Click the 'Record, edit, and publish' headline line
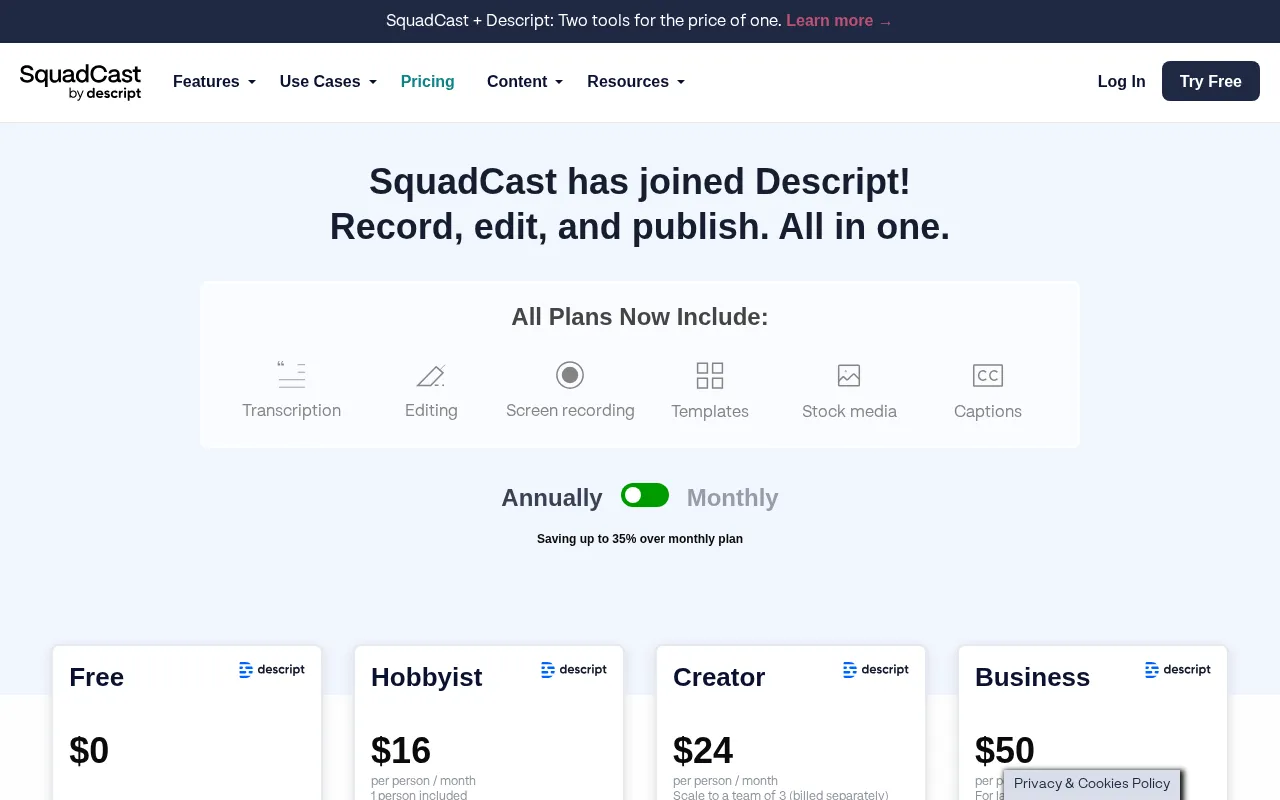 pyautogui.click(x=640, y=227)
